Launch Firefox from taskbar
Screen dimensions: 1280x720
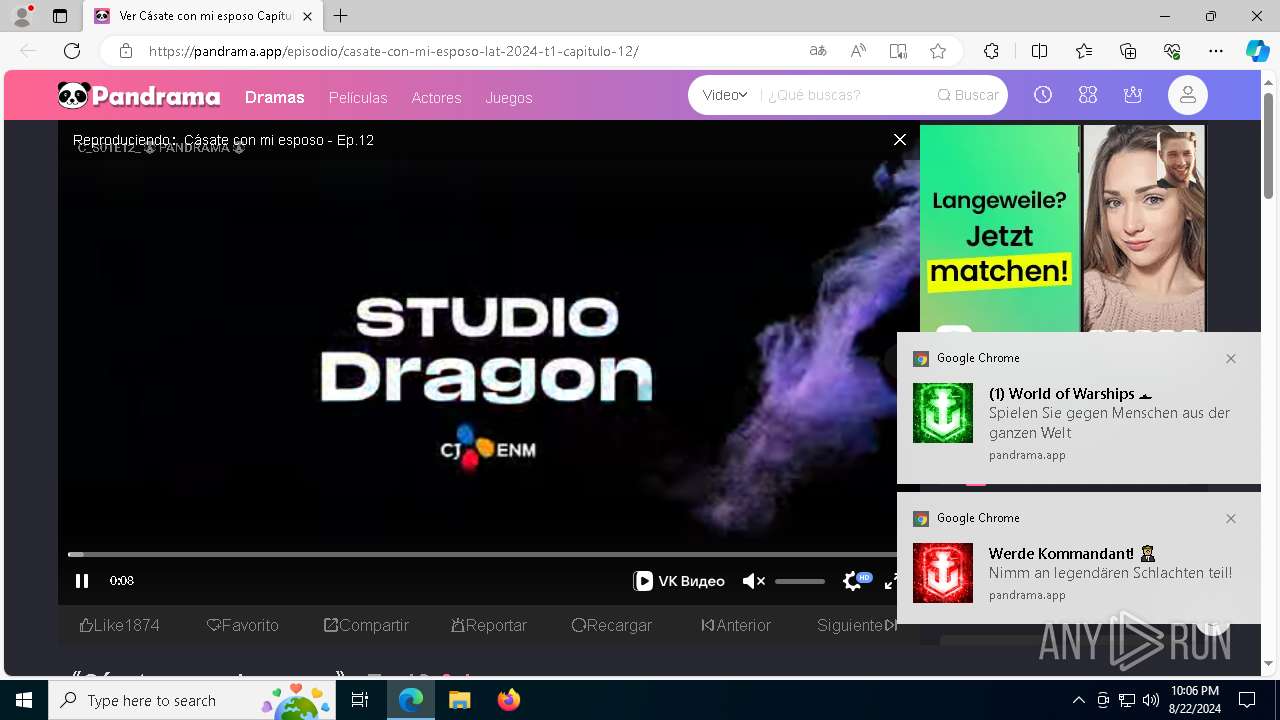click(509, 700)
